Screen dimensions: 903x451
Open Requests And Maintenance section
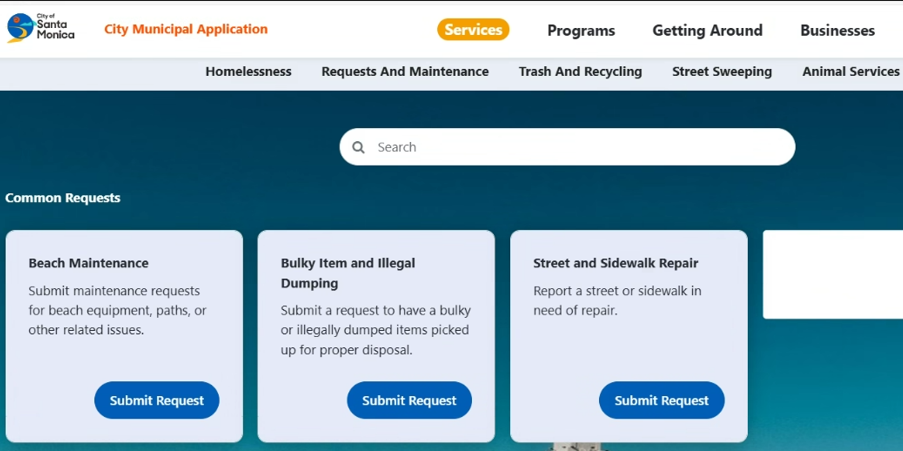click(x=405, y=72)
